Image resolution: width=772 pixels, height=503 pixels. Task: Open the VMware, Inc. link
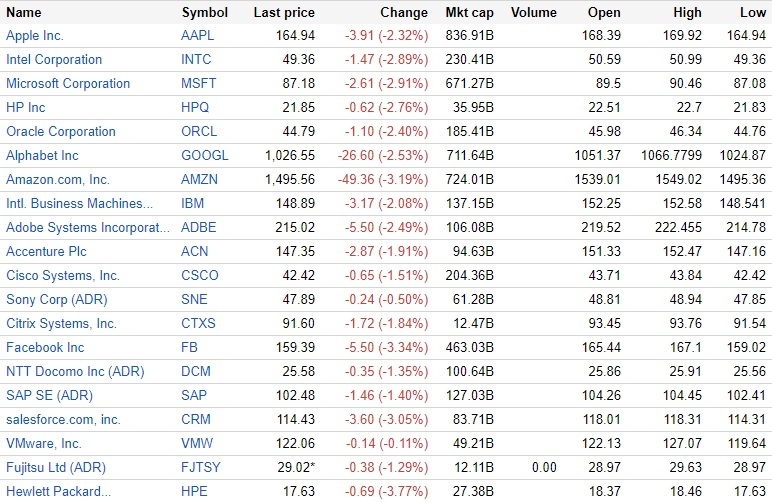click(44, 444)
